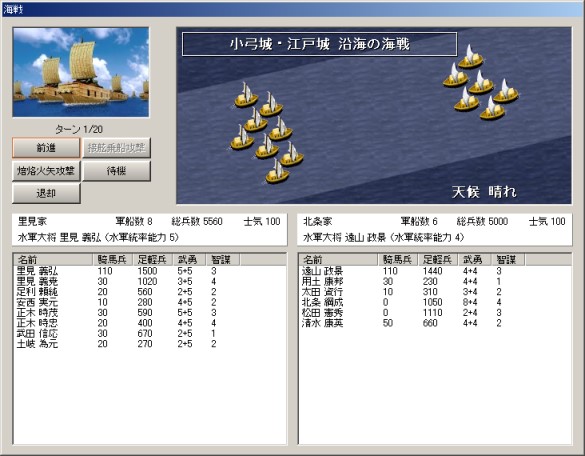Click the 1500 足軽兵 value for 里見 義弘
Viewport: 585px width, 456px height.
coord(147,271)
